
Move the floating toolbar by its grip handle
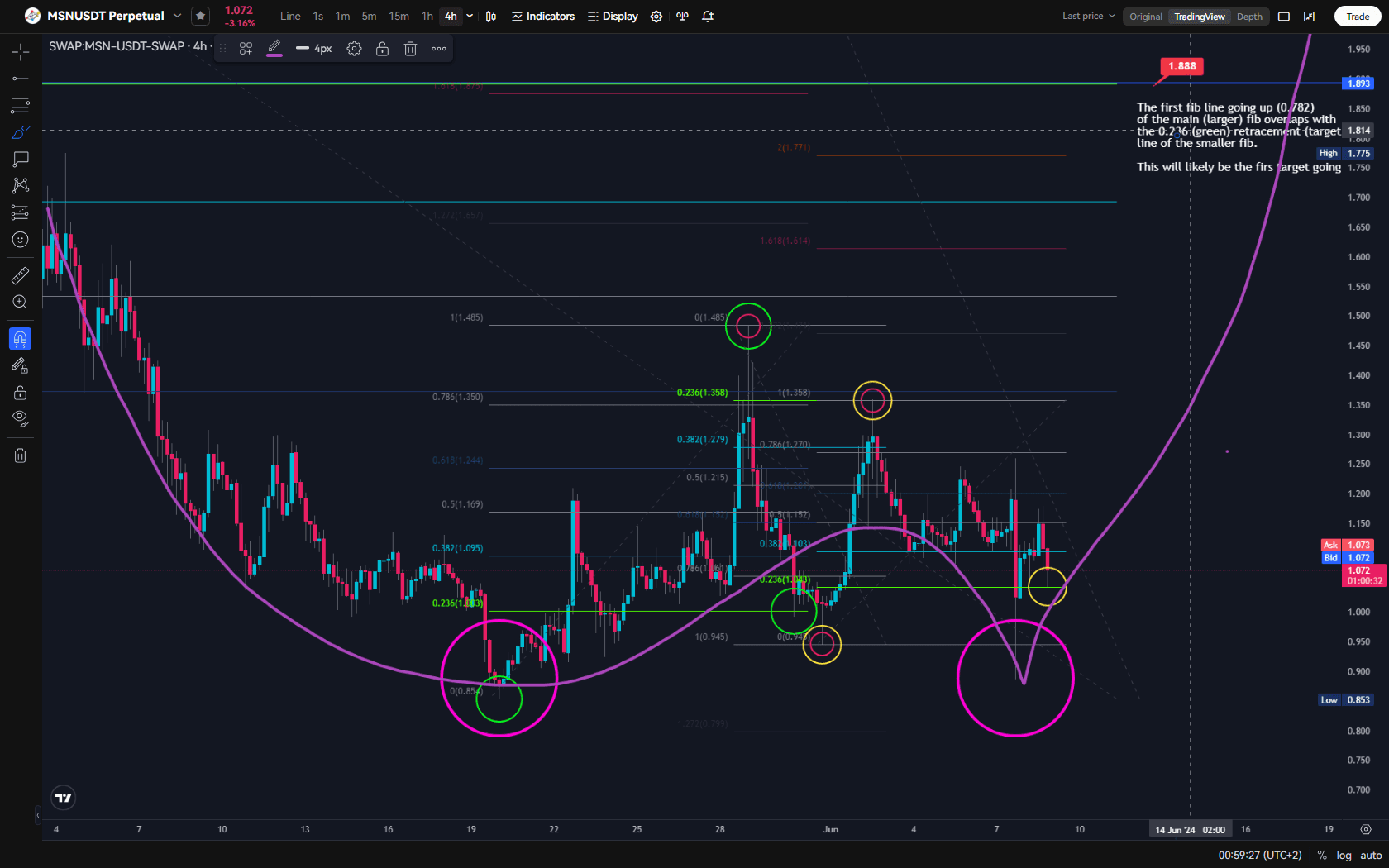(222, 49)
